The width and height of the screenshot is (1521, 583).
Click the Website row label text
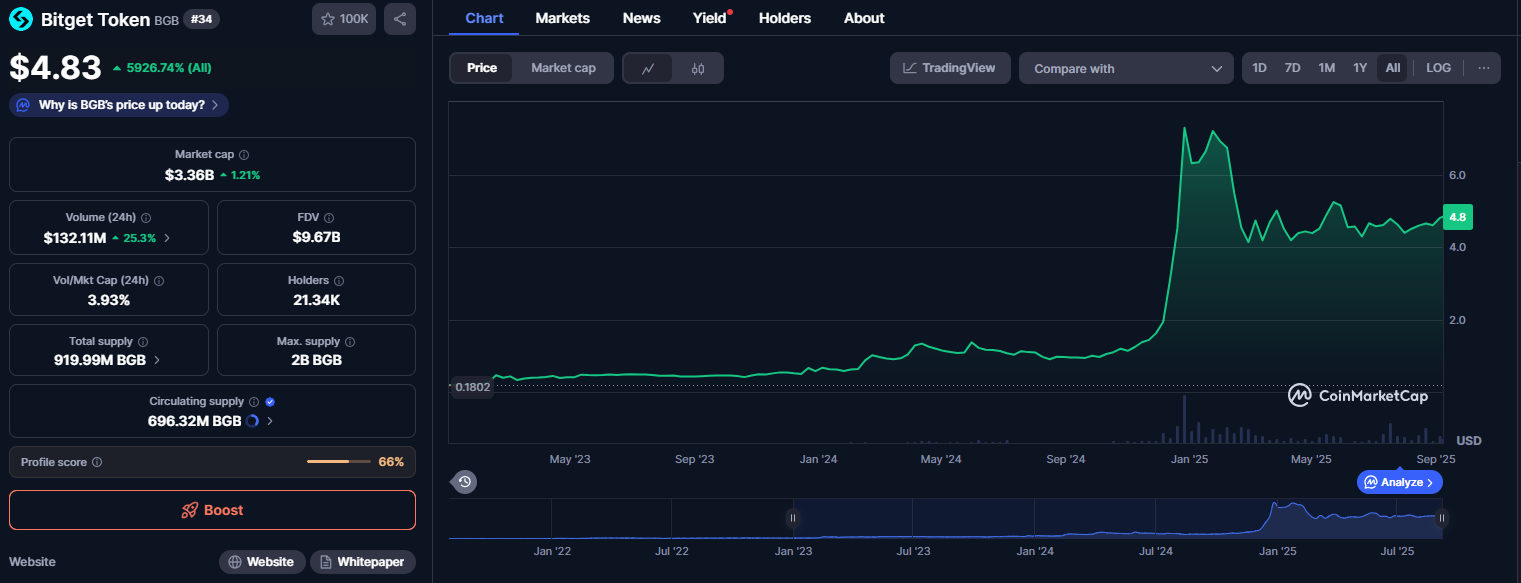click(x=32, y=562)
